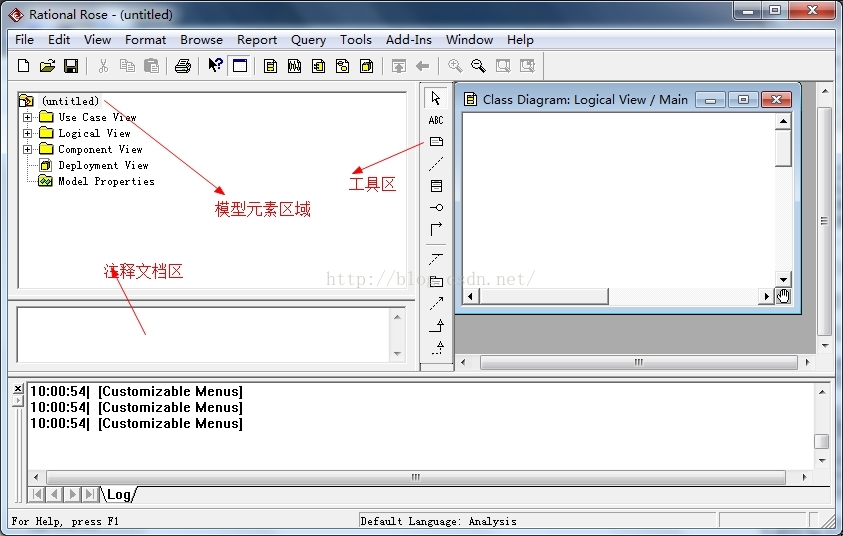843x536 pixels.
Task: Open the Help menu
Action: click(x=520, y=40)
